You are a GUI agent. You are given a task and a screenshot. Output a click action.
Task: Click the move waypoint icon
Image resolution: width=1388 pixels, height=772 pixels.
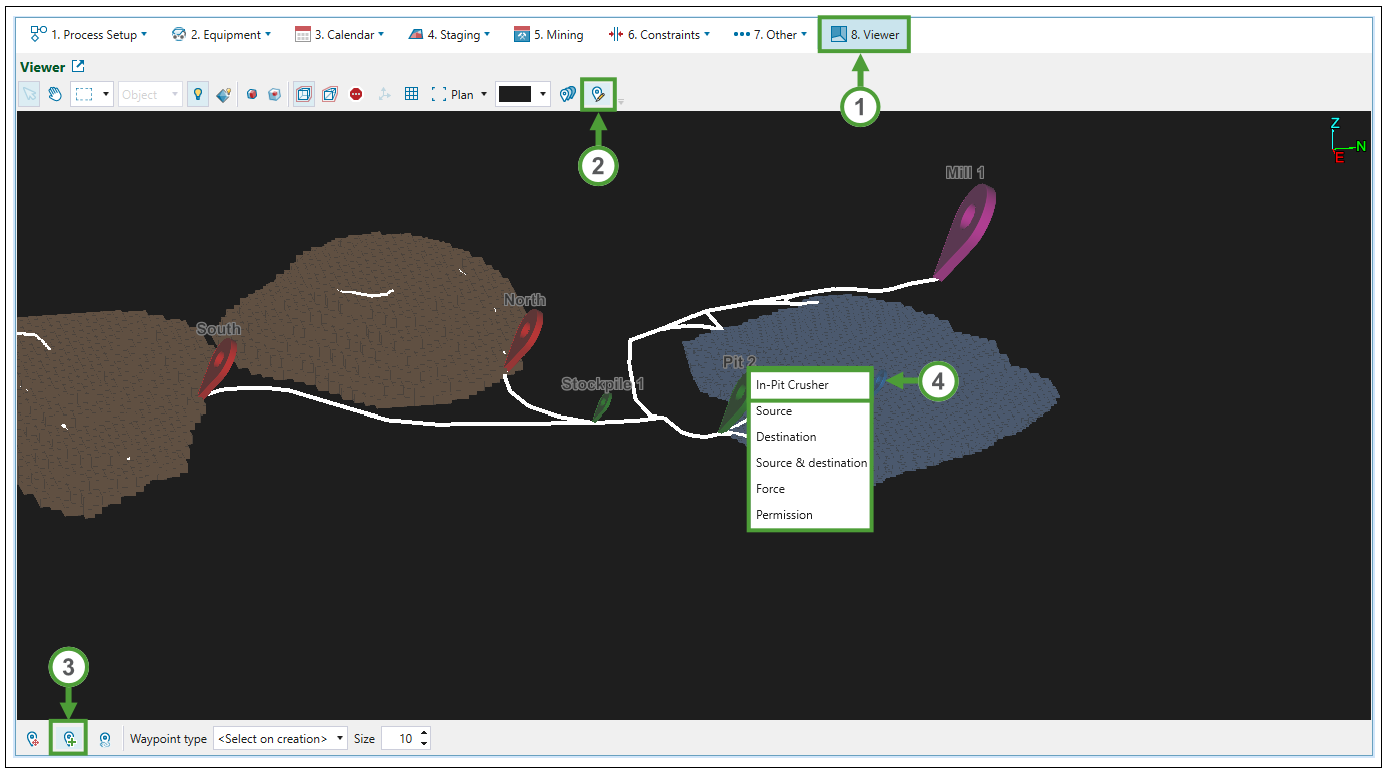click(33, 739)
